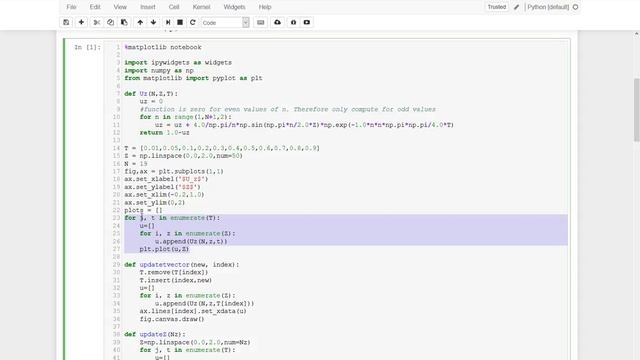Move the cell up with the up arrow
Image resolution: width=640 pixels, height=360 pixels.
(x=140, y=22)
